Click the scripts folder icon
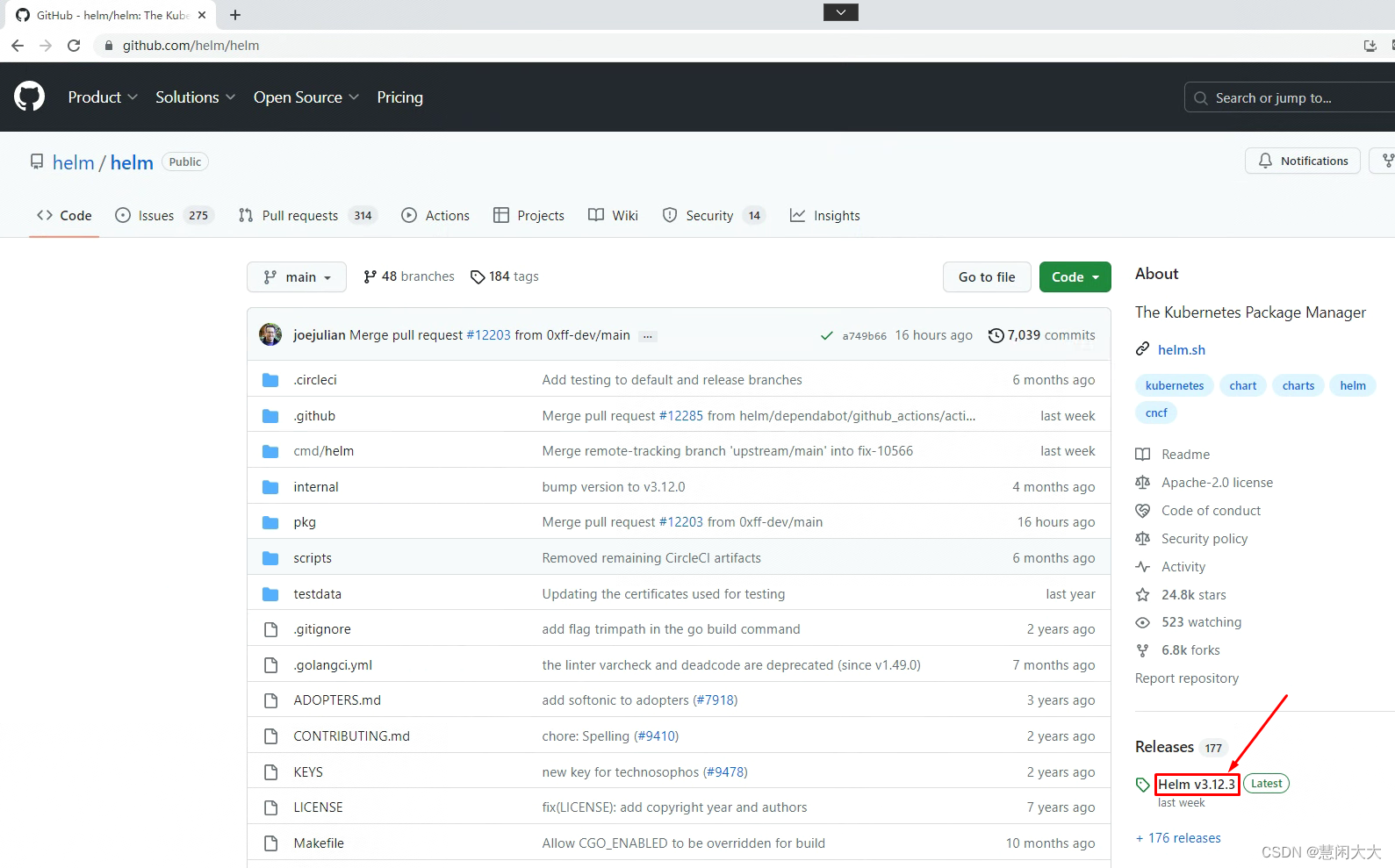The image size is (1395, 868). (270, 558)
